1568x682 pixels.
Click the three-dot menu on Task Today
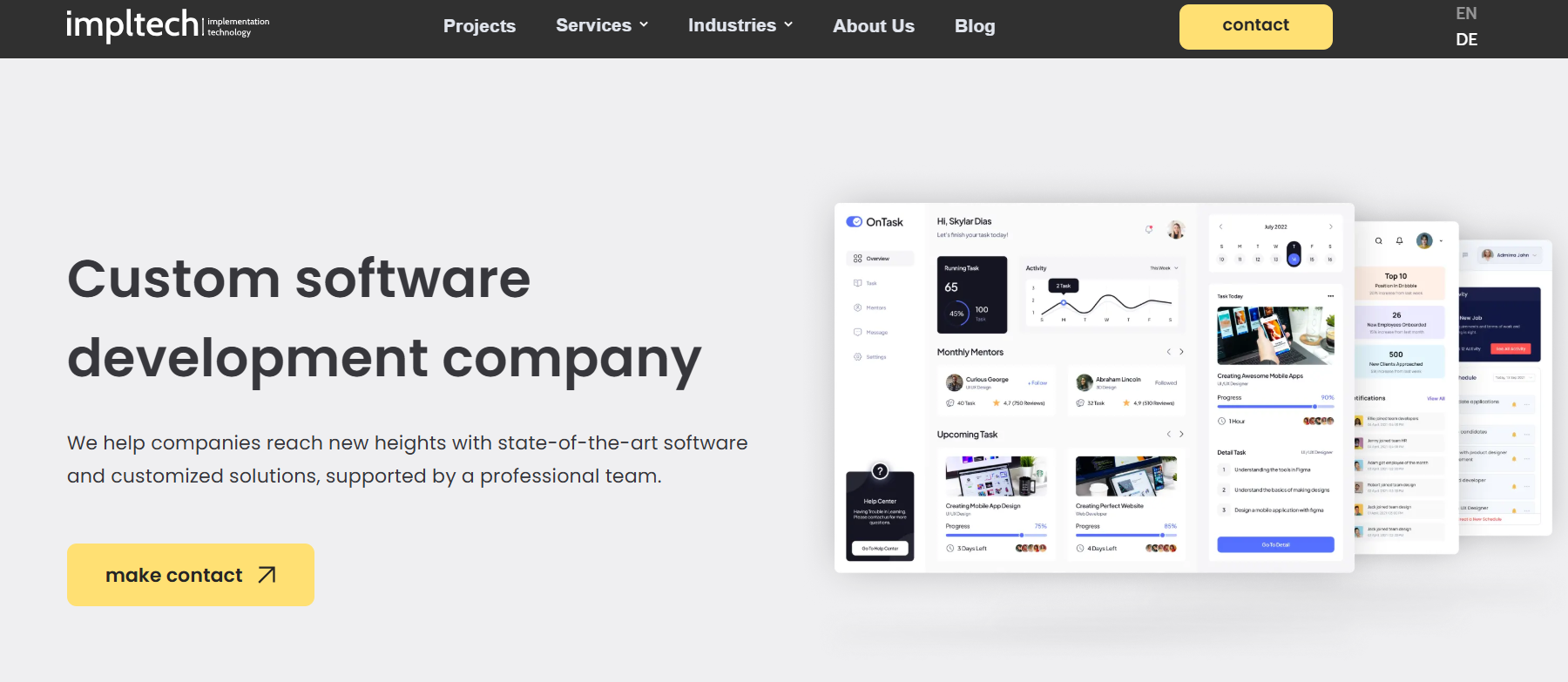point(1330,296)
